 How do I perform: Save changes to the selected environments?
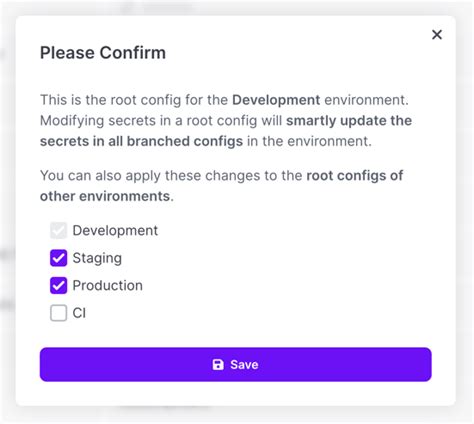[x=236, y=364]
